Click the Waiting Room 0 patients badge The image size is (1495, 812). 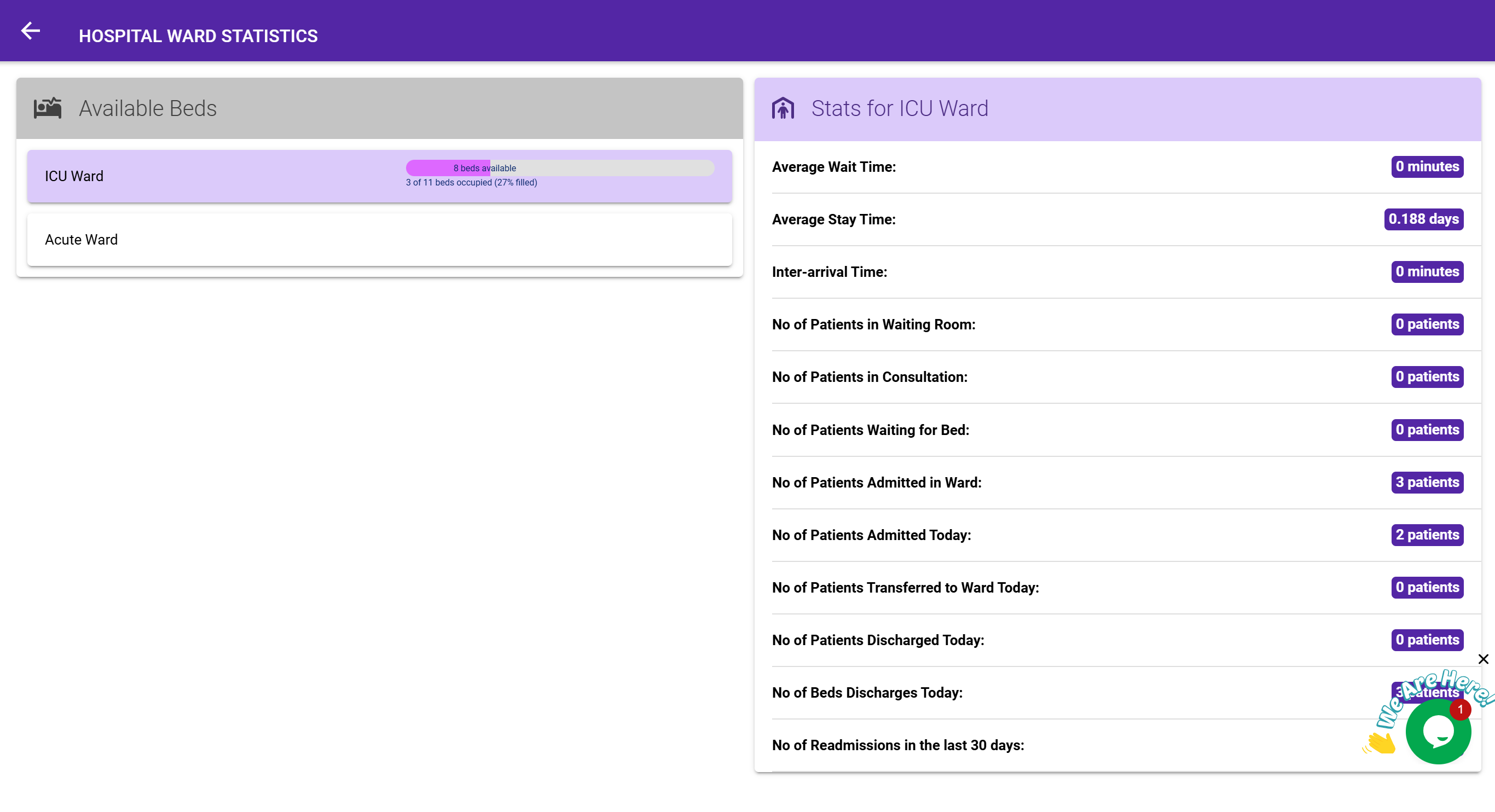point(1427,324)
